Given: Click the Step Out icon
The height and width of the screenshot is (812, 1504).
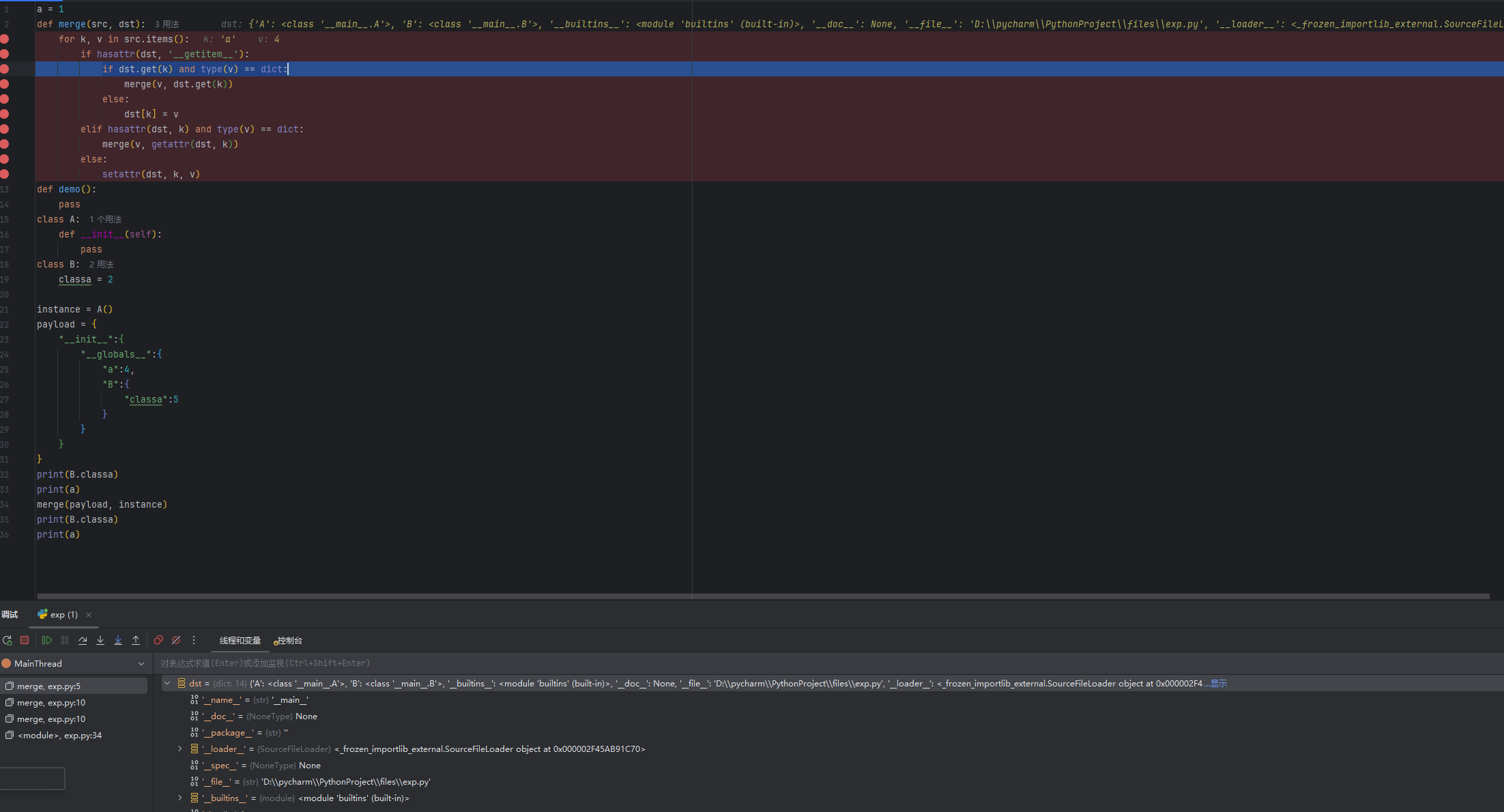Looking at the screenshot, I should [136, 640].
